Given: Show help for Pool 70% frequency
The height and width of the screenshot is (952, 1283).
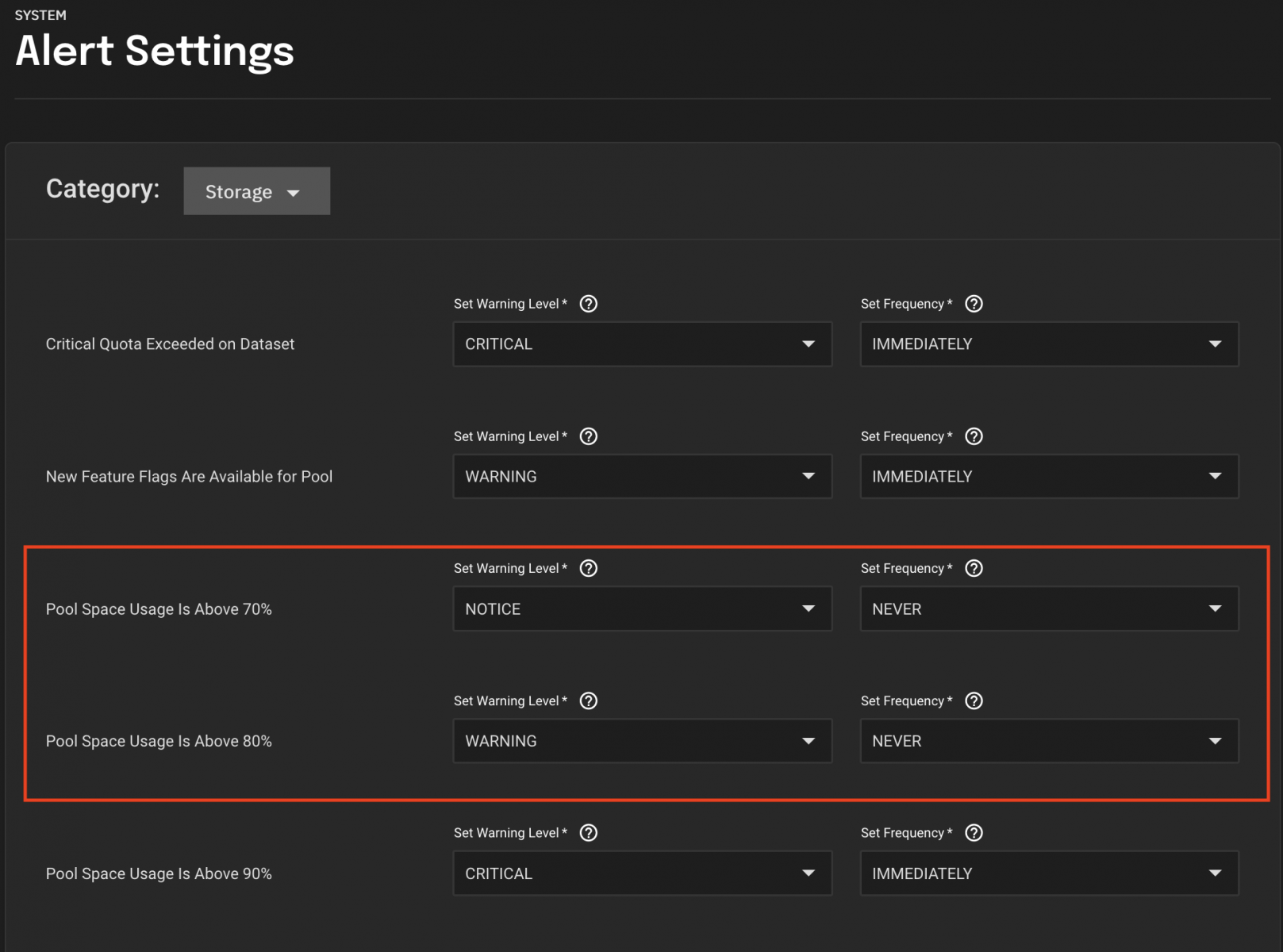Looking at the screenshot, I should (974, 569).
